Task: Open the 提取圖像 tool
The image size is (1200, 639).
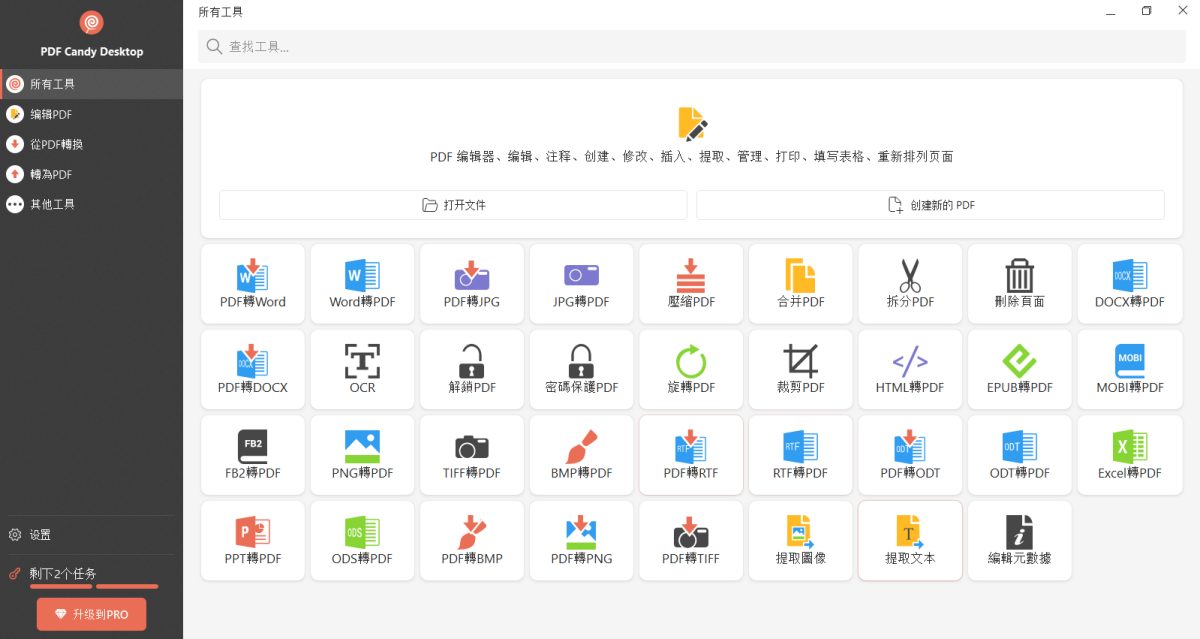Action: click(x=800, y=540)
